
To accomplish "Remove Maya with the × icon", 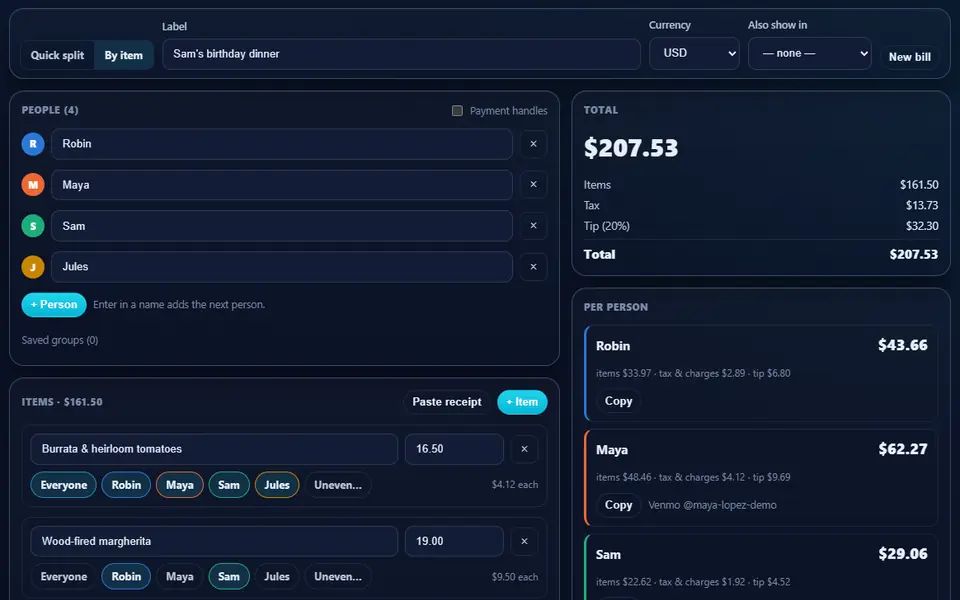I will (533, 184).
